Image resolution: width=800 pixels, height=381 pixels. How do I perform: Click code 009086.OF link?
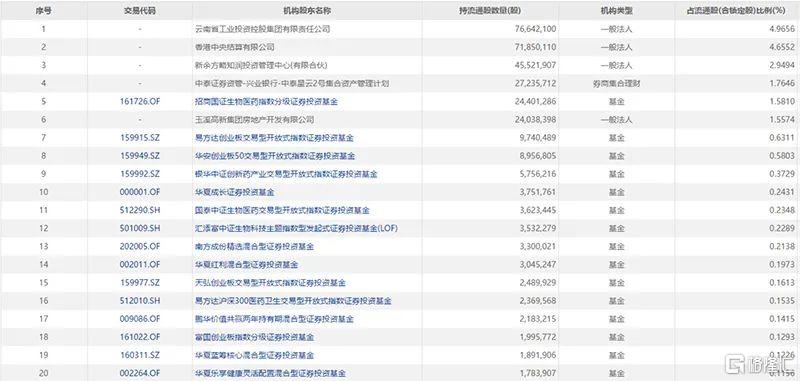(140, 319)
